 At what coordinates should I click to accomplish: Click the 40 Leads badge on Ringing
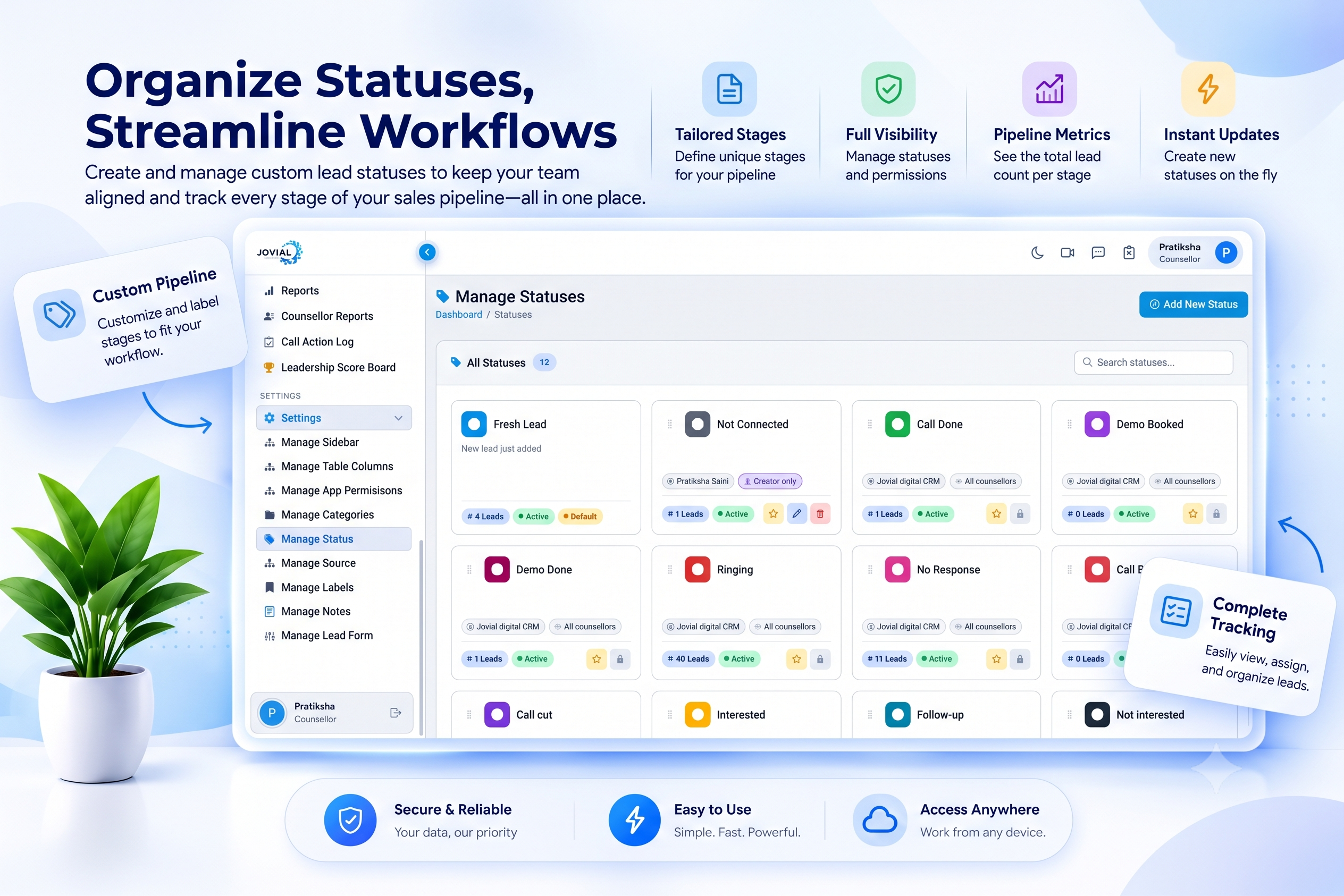(688, 659)
